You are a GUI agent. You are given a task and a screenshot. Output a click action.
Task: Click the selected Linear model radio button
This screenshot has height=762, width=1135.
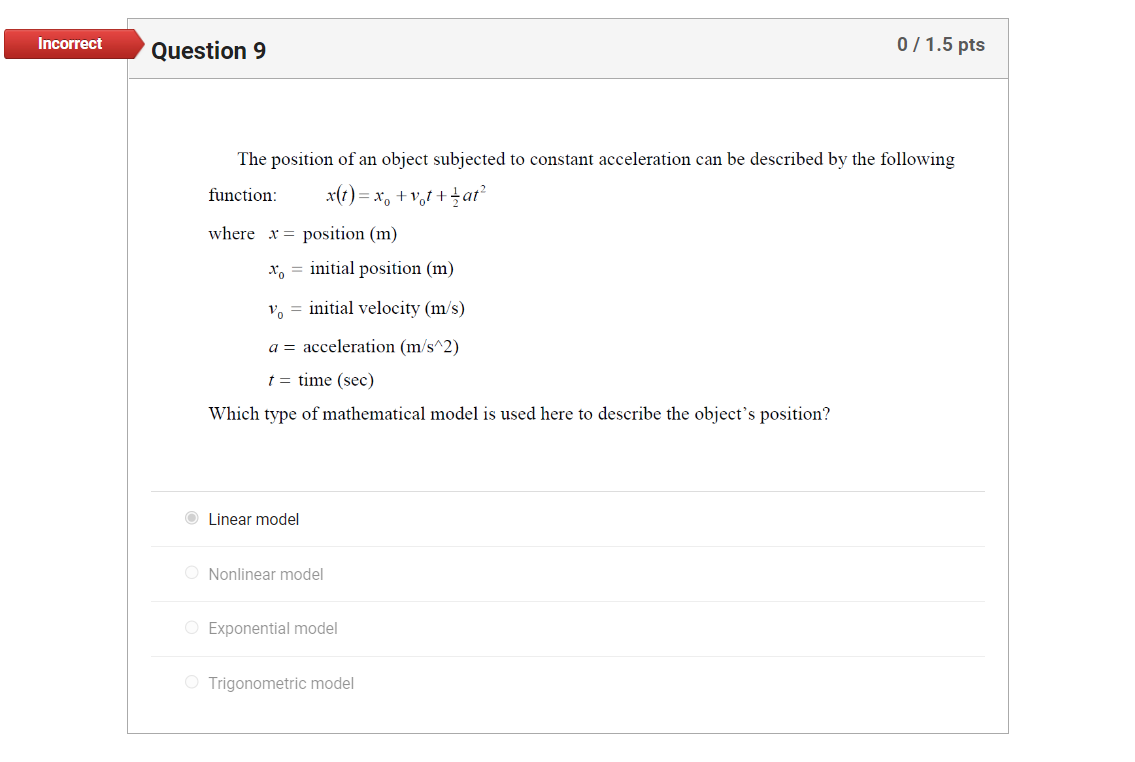tap(191, 517)
